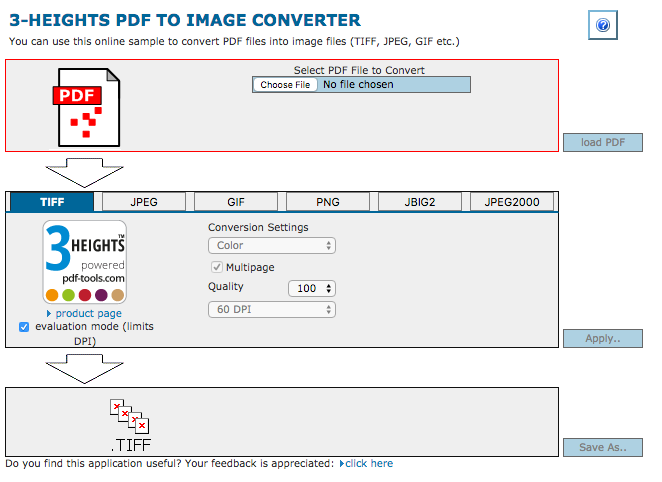Screen dimensions: 662x482
Task: Click the Apply.. button
Action: tap(603, 338)
